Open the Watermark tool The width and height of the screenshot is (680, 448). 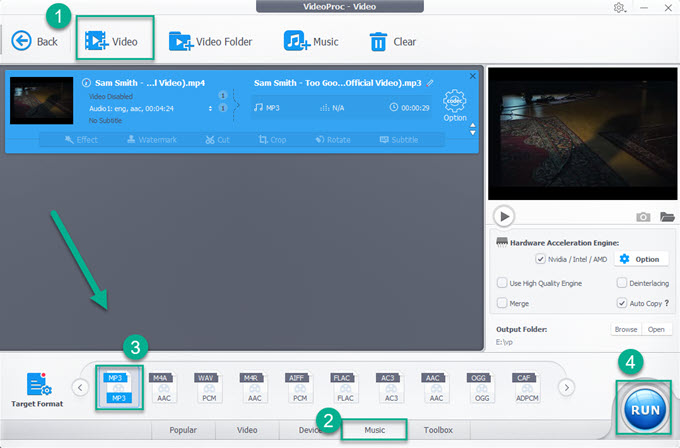(152, 140)
